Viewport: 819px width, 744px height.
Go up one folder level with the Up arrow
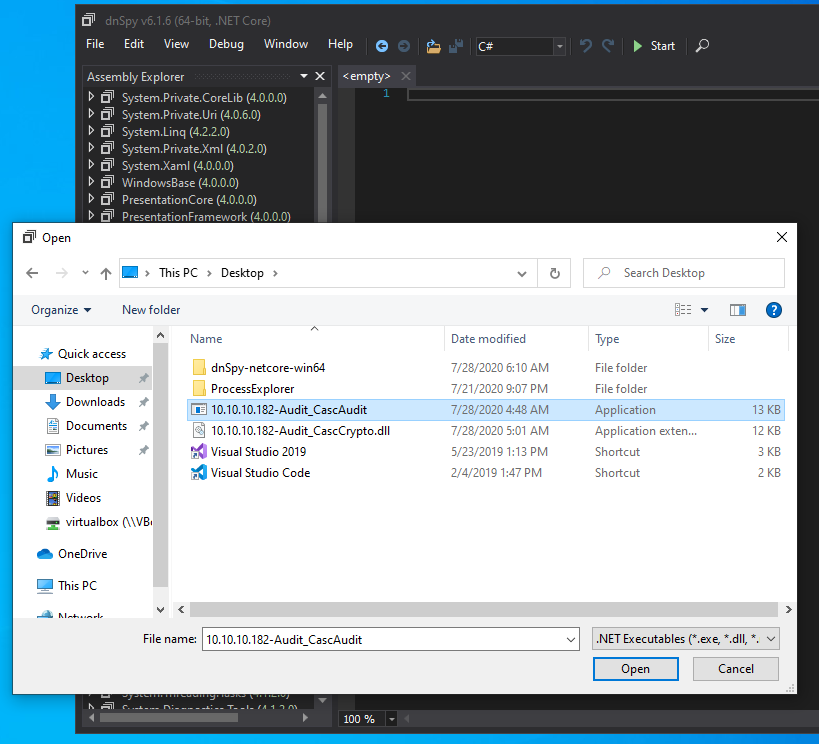106,273
